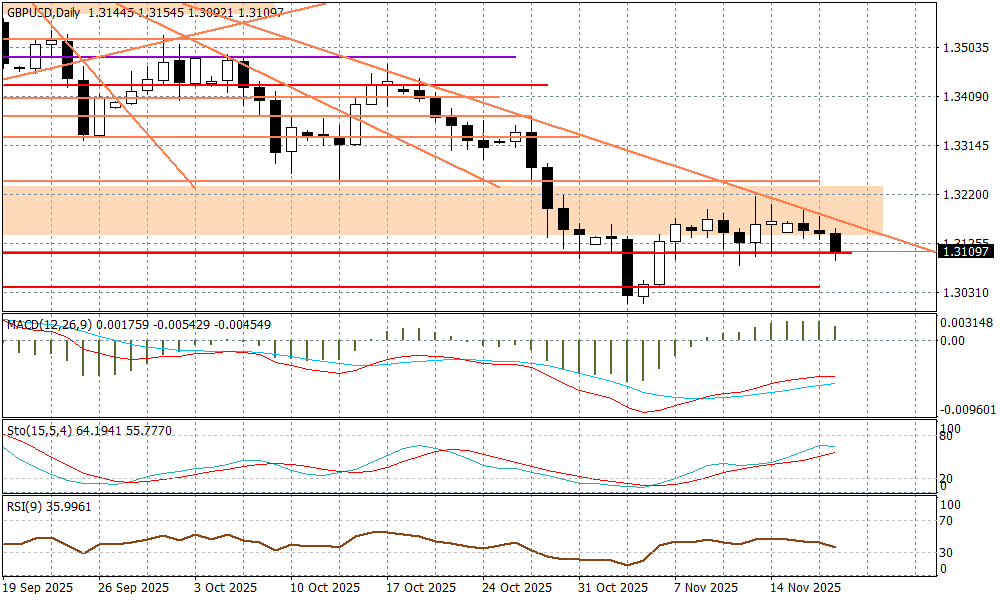This screenshot has height=600, width=1000.
Task: Select the orange shaded rectangle zone
Action: pyautogui.click(x=700, y=211)
